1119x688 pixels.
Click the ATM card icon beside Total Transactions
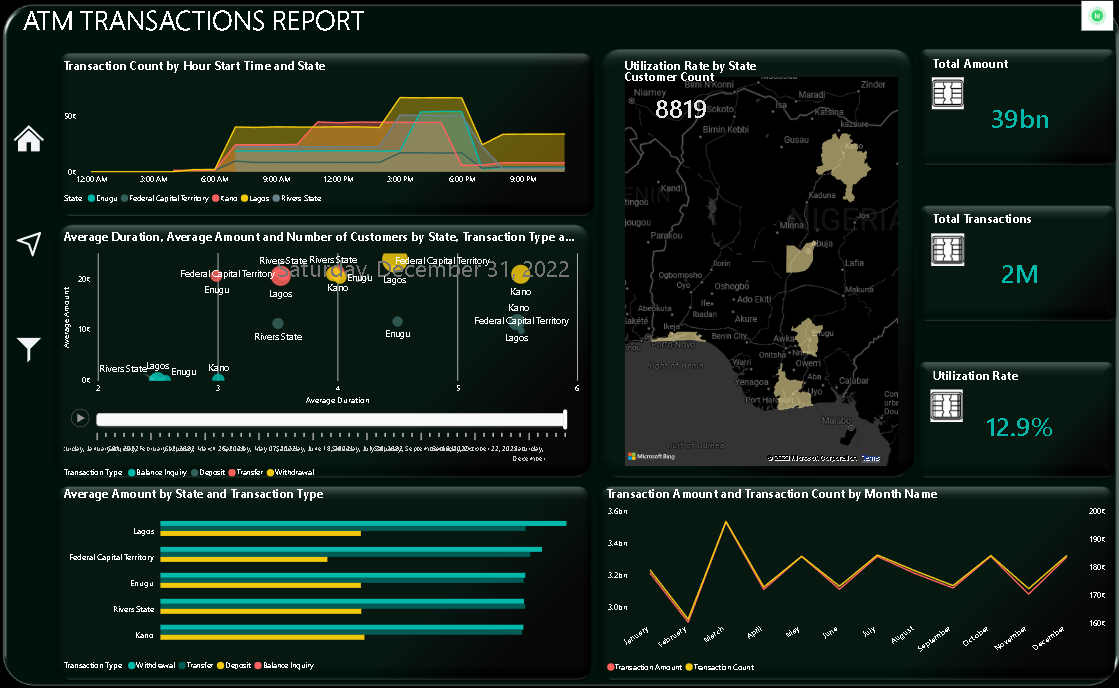(x=947, y=249)
